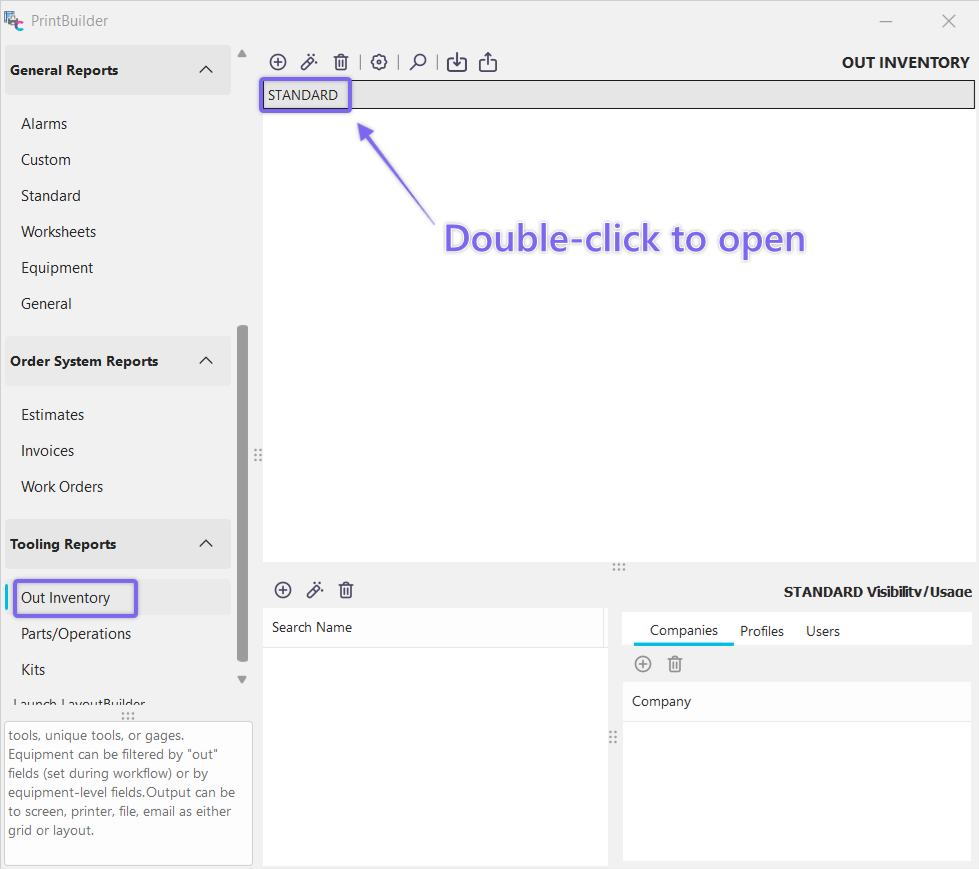Click the trash icon above Search Name list
The image size is (979, 869).
click(x=346, y=590)
